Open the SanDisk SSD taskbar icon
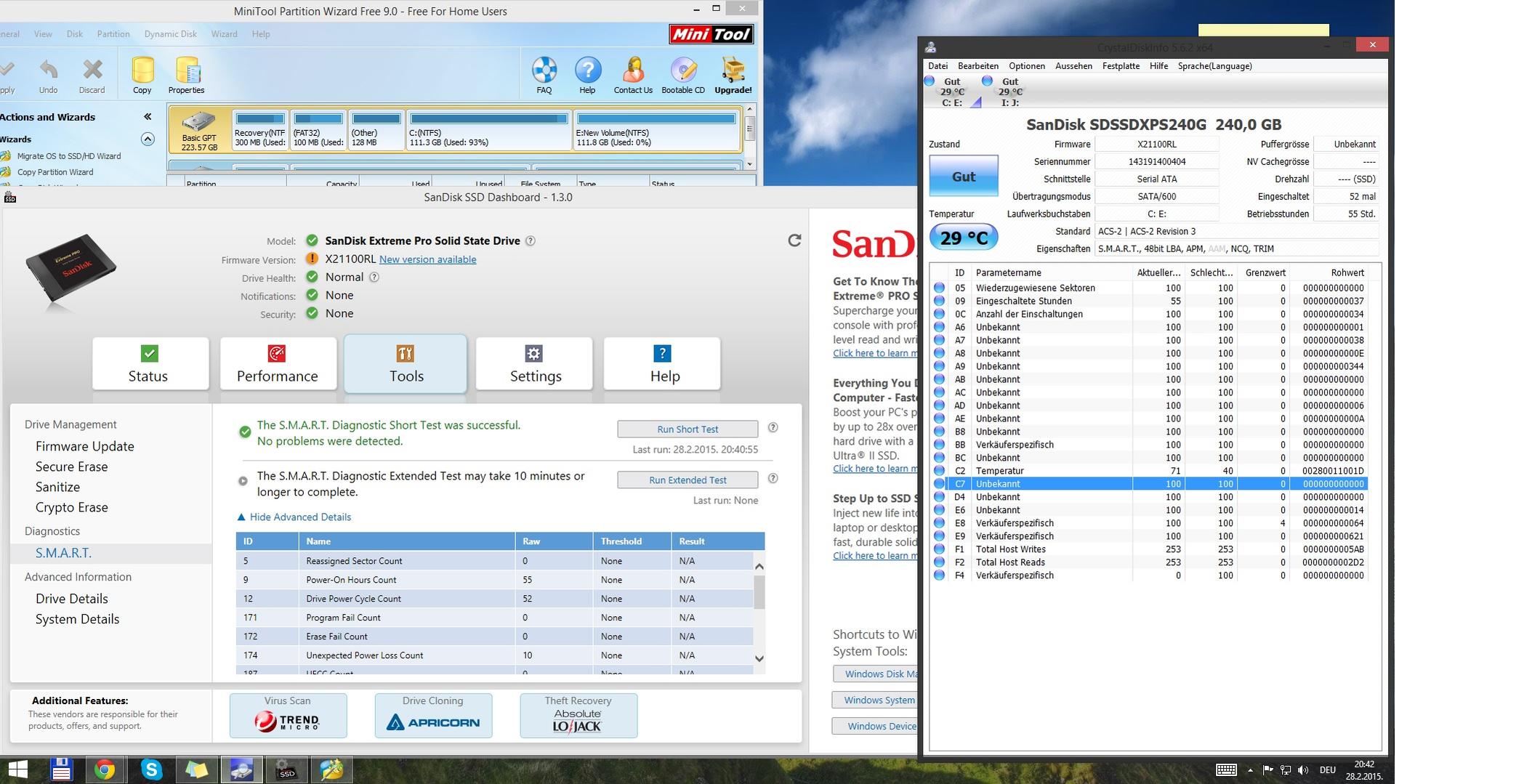Screen dimensions: 1524x784 point(287,769)
